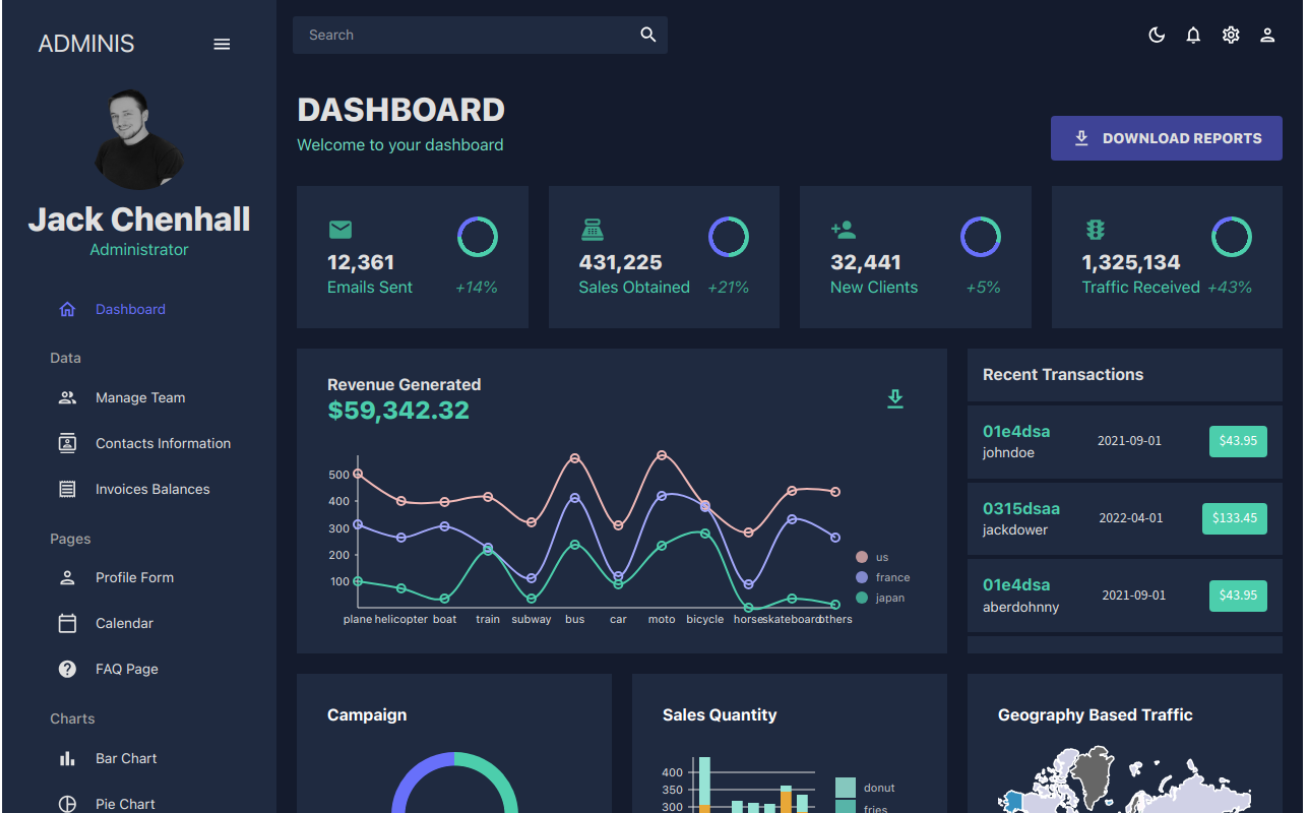Click the Traffic Received progress ring

(1231, 237)
